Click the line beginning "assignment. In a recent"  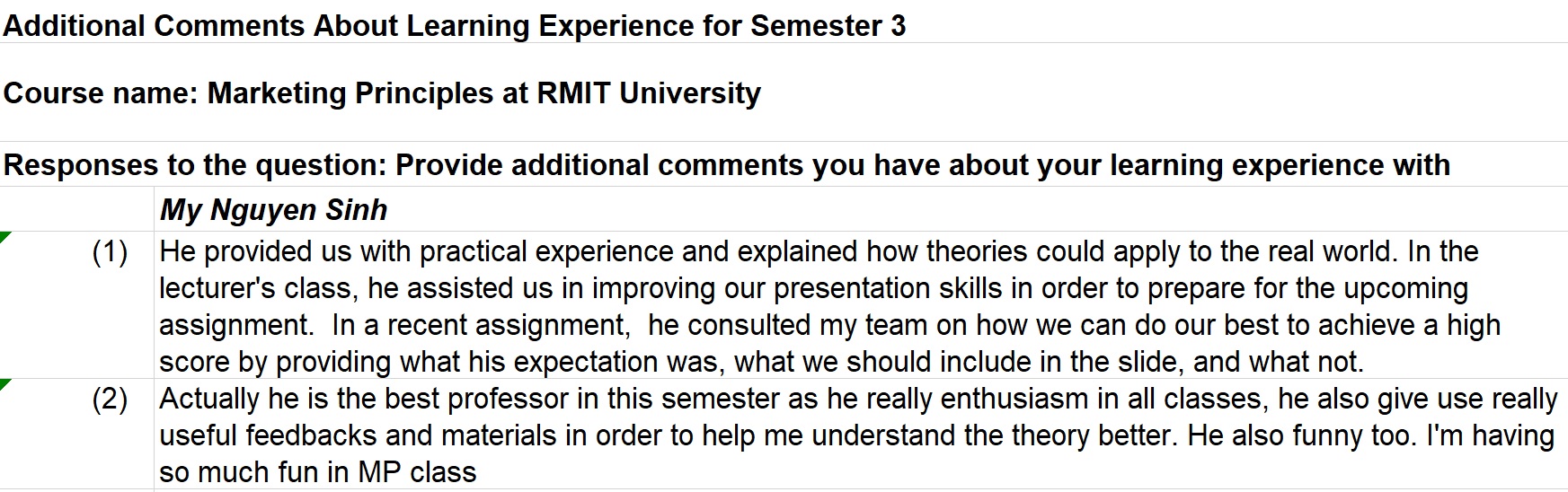tap(829, 325)
